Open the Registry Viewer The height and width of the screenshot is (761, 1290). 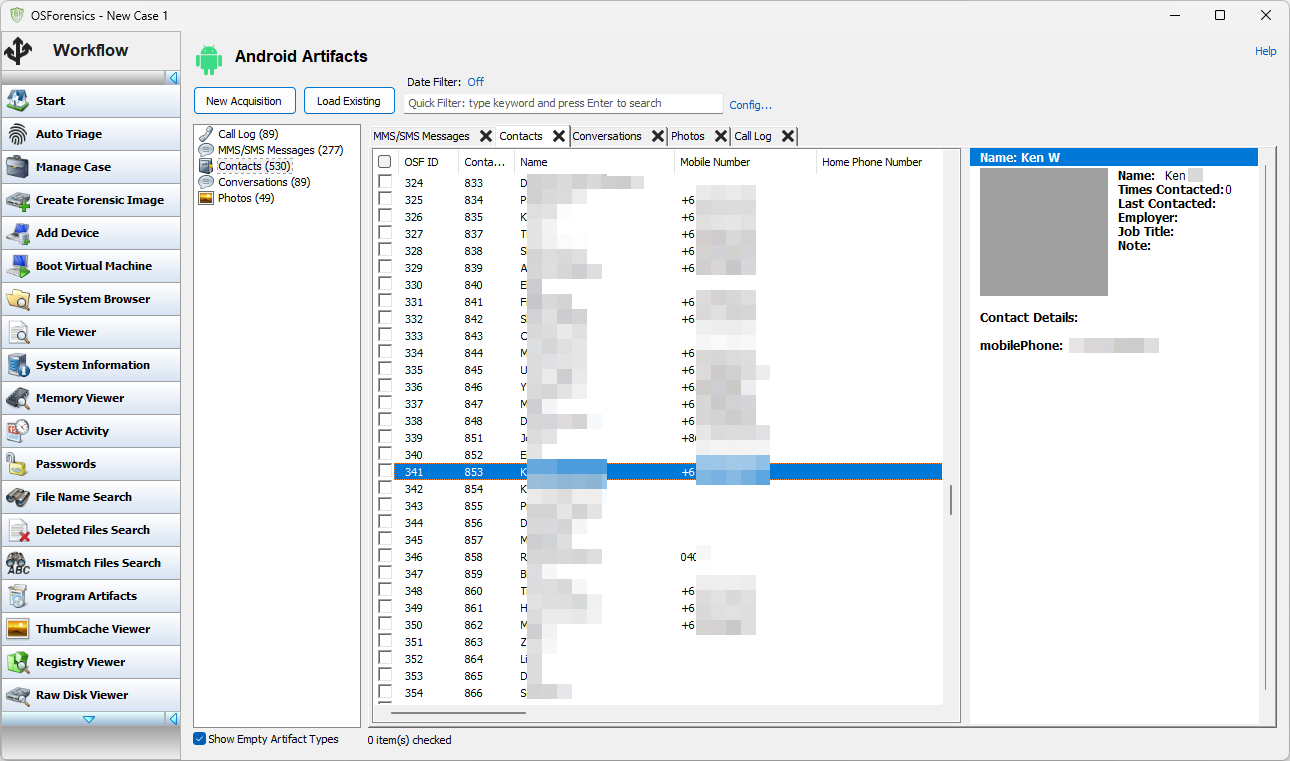click(91, 662)
